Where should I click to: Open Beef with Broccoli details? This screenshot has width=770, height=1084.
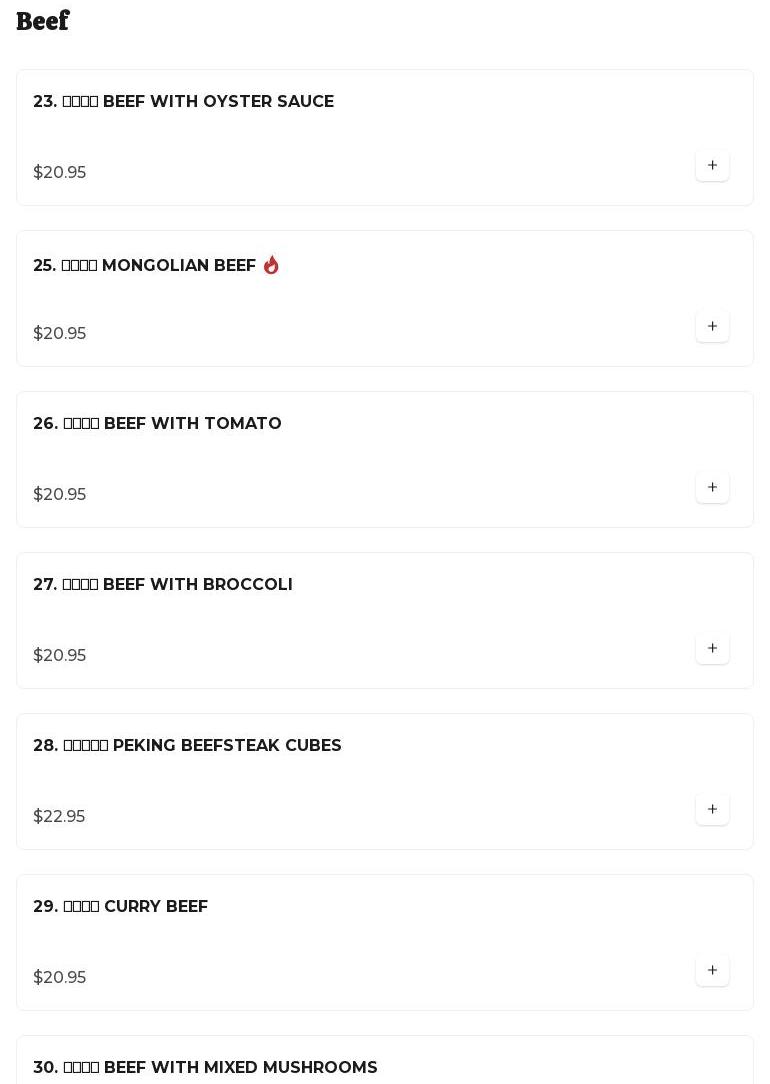(163, 585)
